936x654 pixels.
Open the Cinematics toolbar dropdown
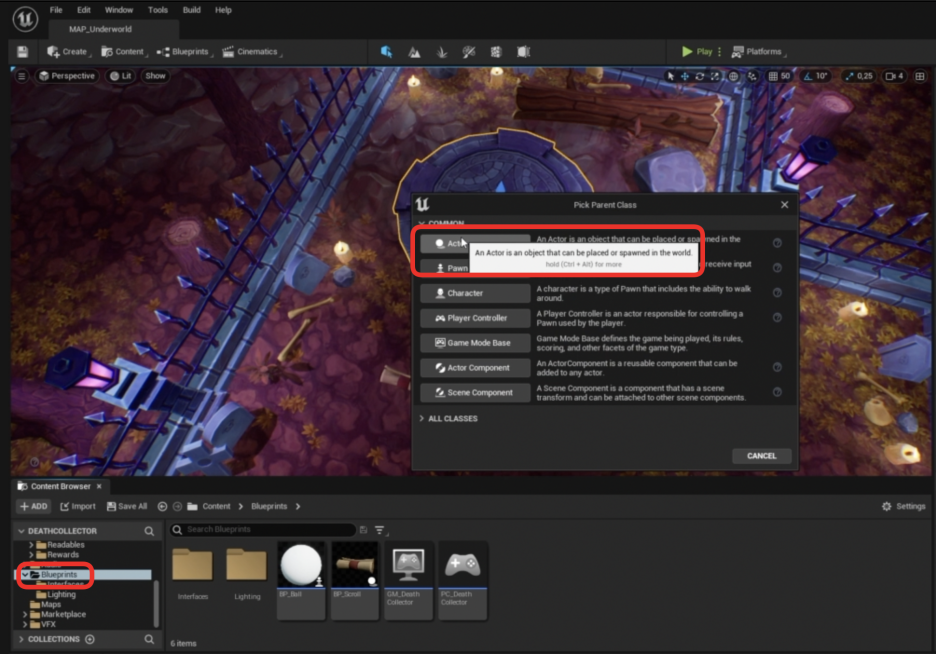pyautogui.click(x=251, y=52)
